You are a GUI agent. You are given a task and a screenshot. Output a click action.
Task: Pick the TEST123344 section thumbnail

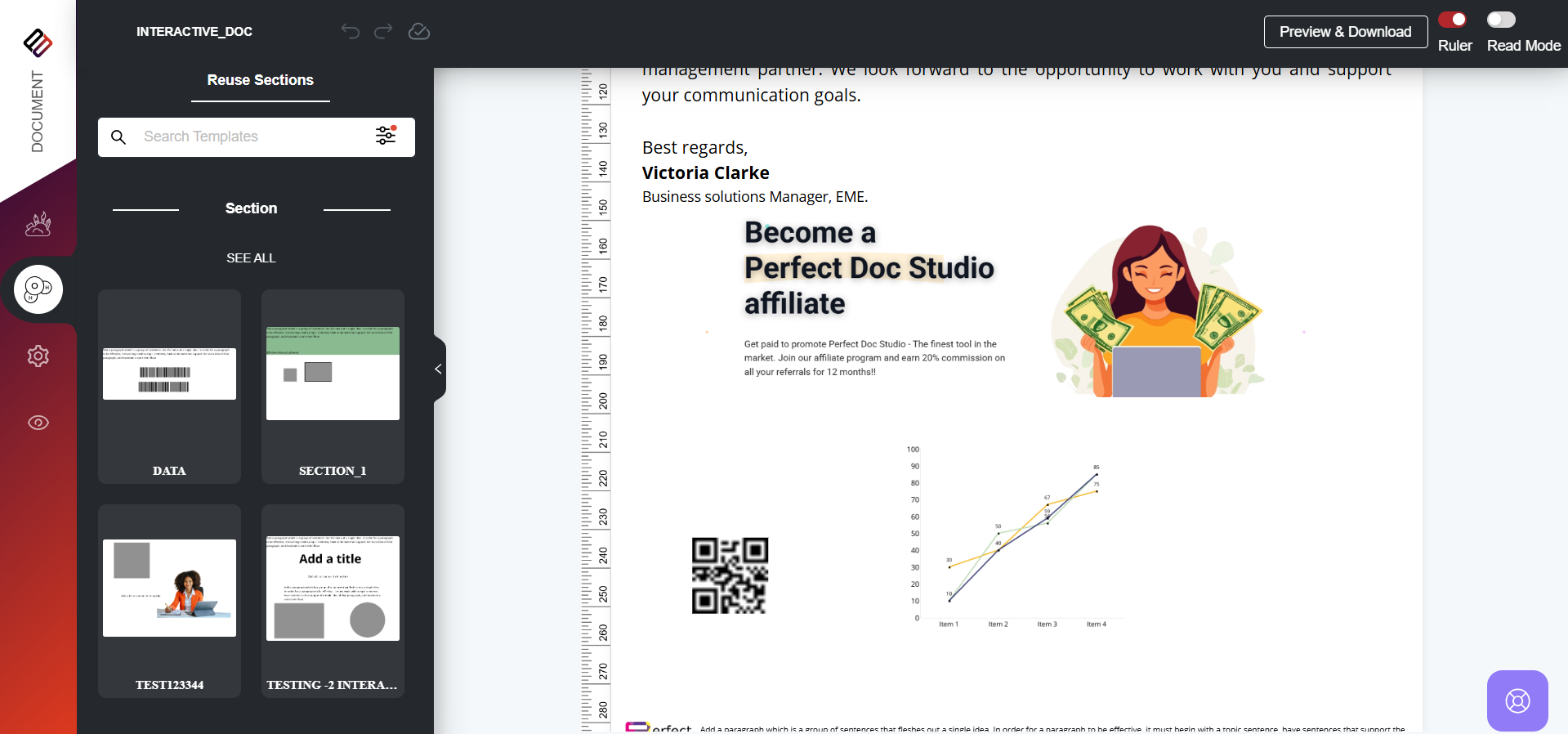(169, 600)
